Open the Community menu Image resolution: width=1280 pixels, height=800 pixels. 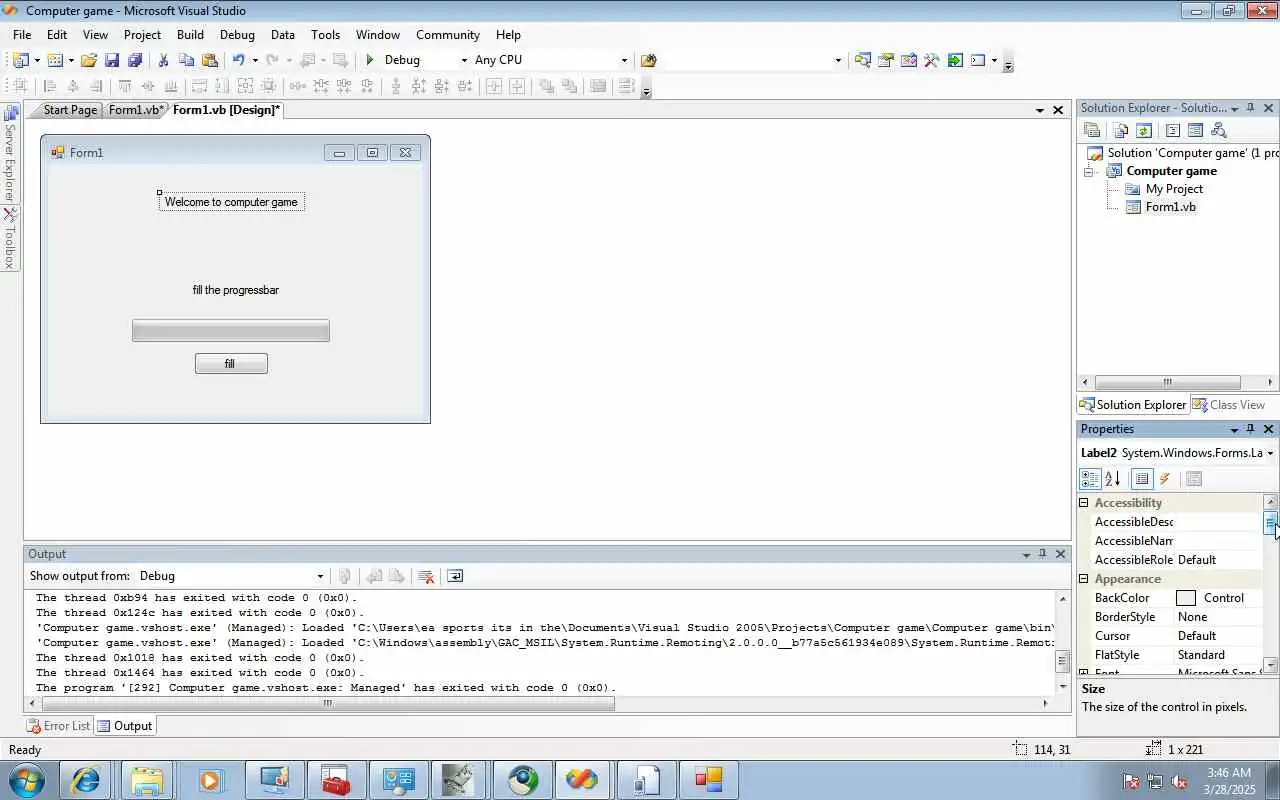(x=448, y=34)
